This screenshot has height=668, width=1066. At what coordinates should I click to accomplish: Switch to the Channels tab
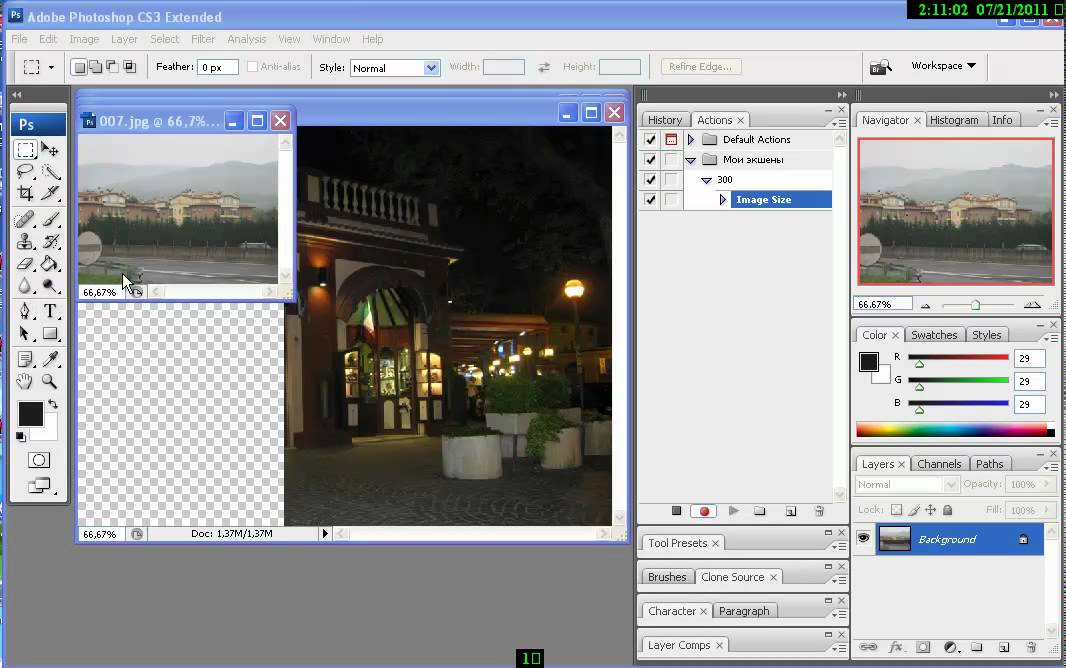(939, 464)
